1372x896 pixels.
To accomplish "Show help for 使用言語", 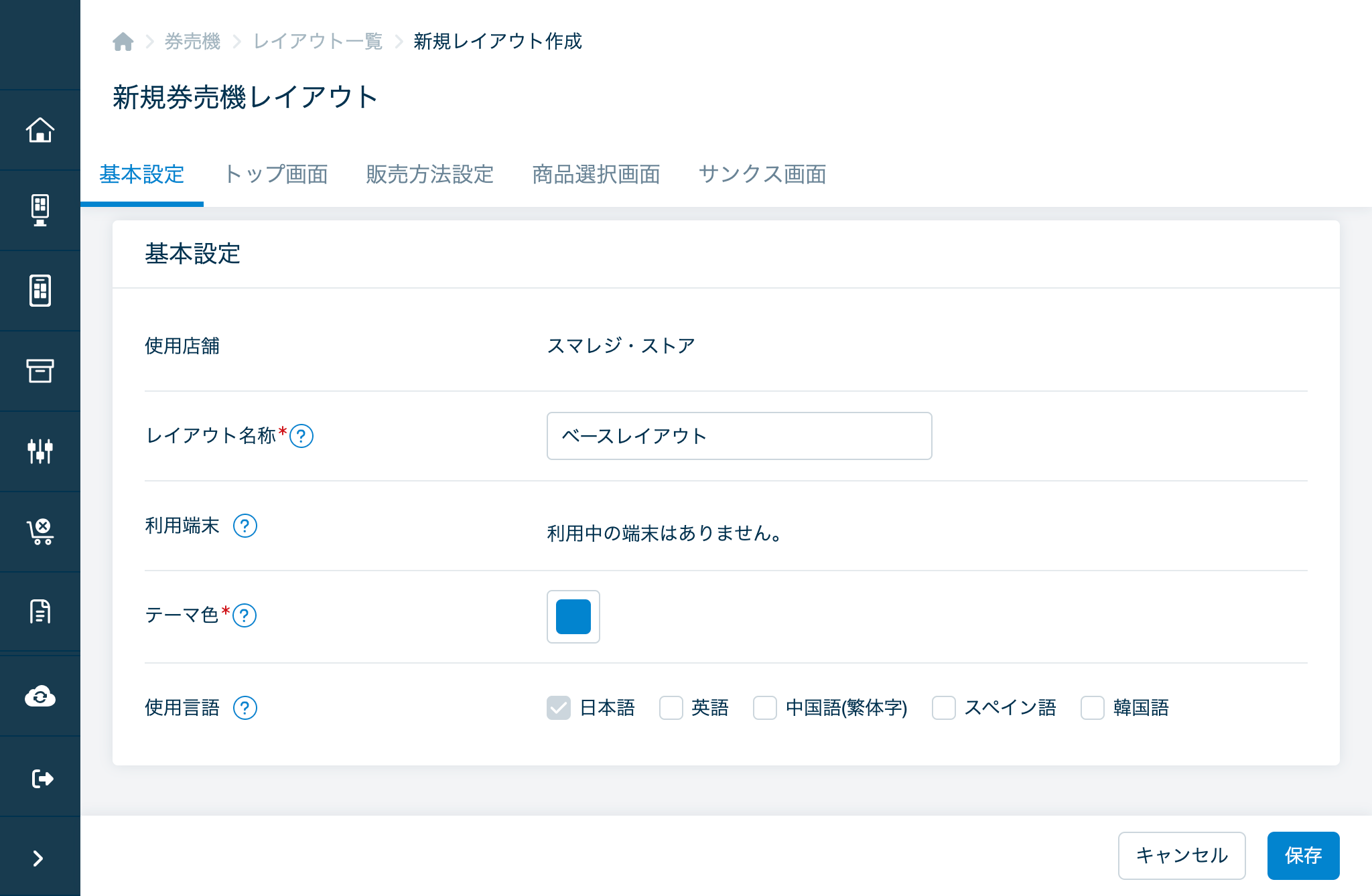I will [245, 708].
